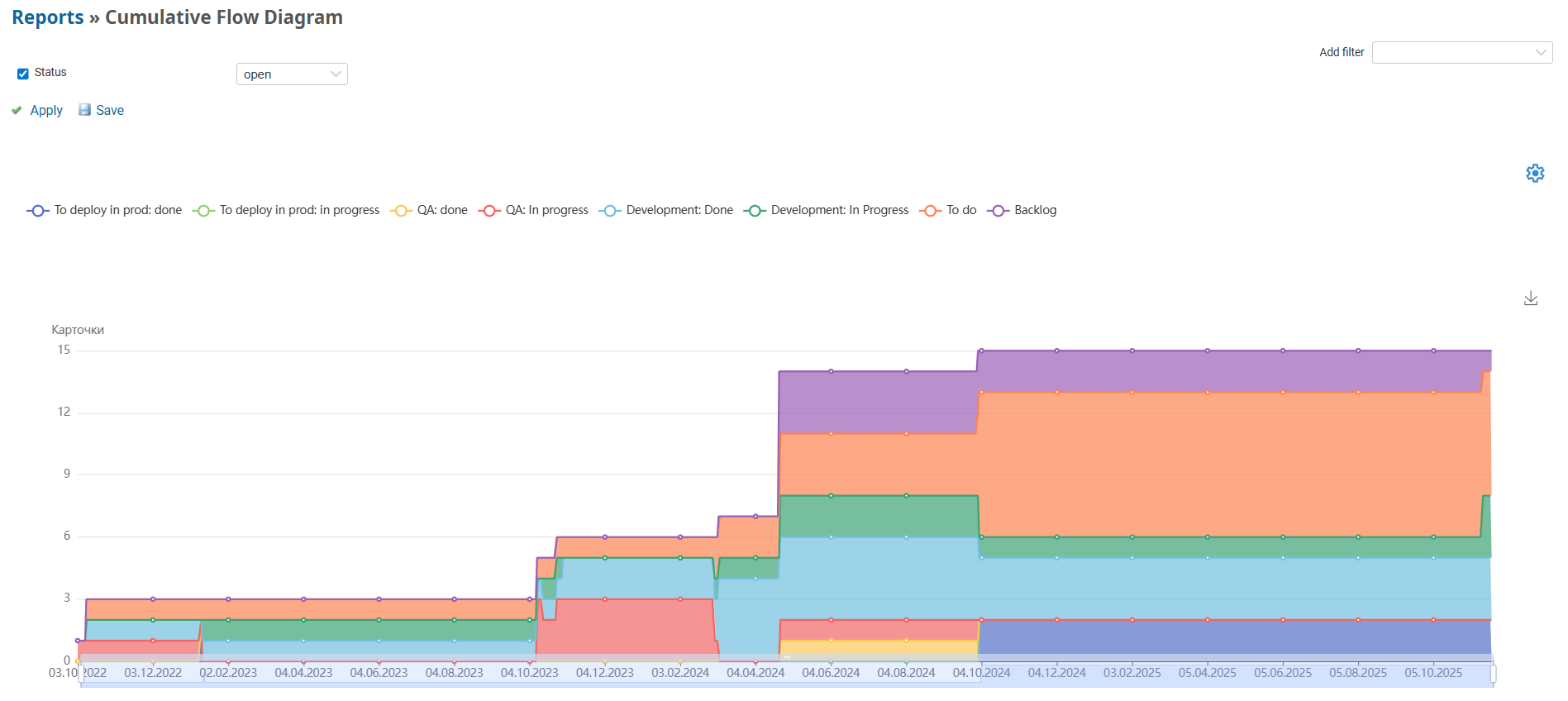Open chart settings gear icon

[1534, 174]
